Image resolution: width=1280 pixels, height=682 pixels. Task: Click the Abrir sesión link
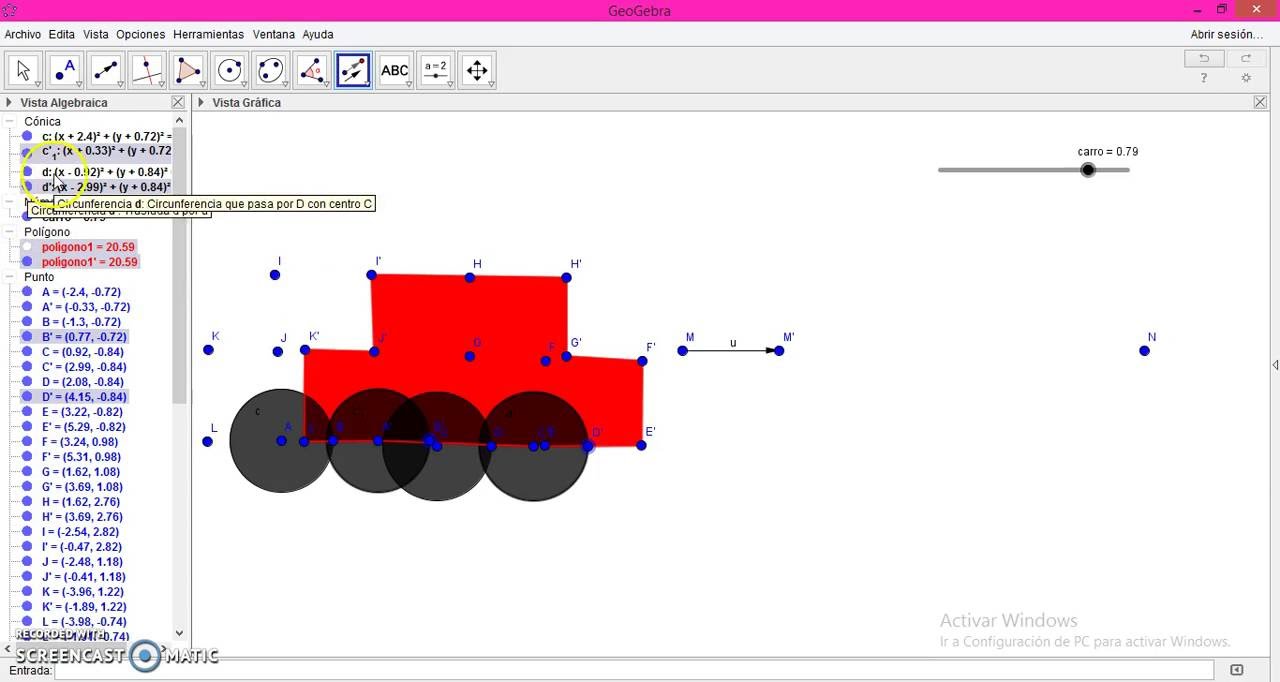1227,34
